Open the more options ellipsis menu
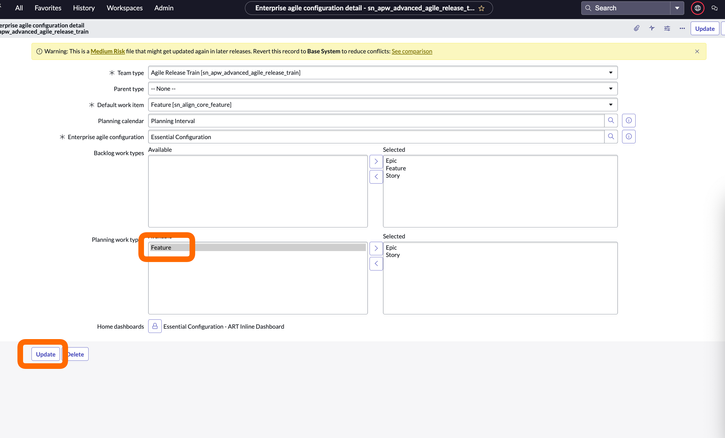Viewport: 725px width, 438px height. click(682, 28)
